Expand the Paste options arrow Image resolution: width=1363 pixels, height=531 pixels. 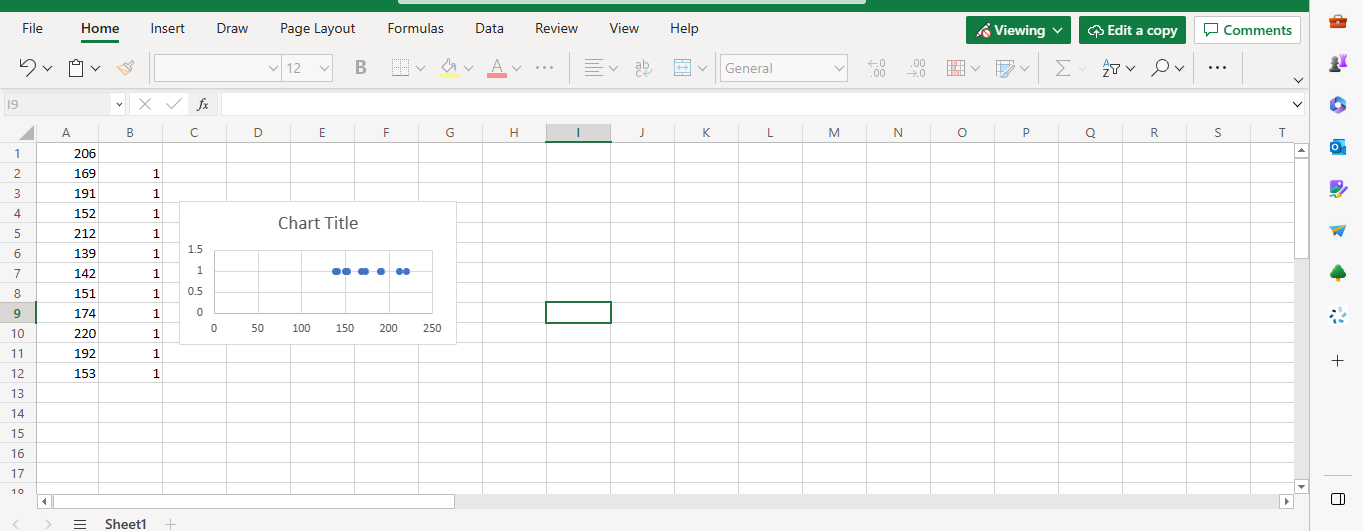[x=96, y=69]
